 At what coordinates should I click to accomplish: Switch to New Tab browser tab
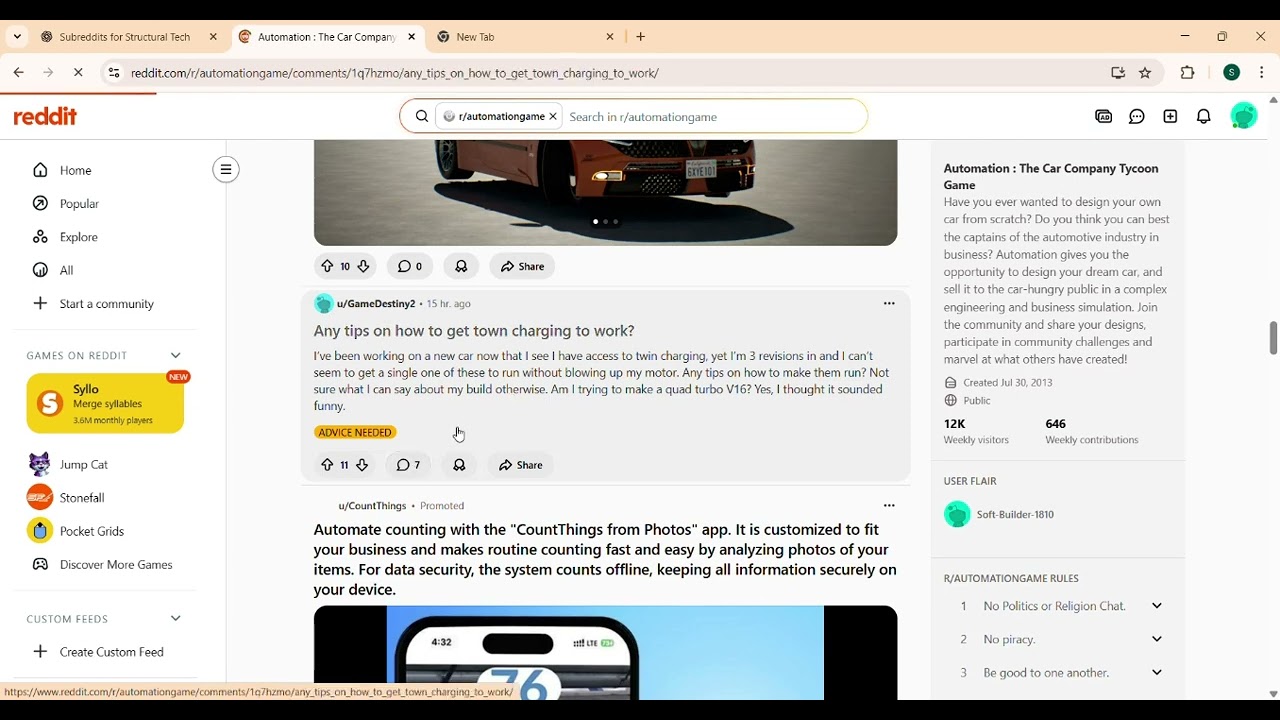pyautogui.click(x=525, y=37)
